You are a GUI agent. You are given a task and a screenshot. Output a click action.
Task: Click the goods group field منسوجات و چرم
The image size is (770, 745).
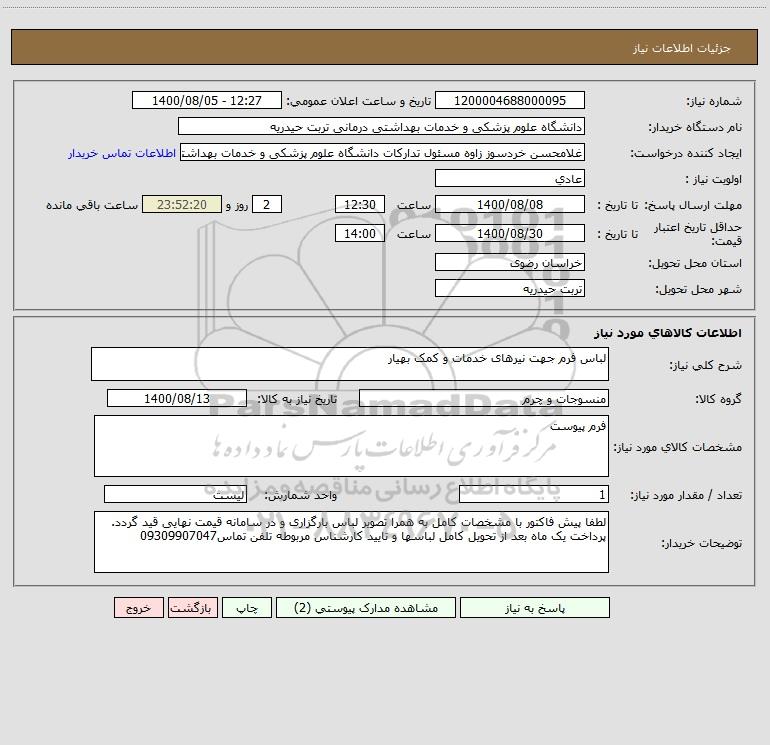click(484, 398)
